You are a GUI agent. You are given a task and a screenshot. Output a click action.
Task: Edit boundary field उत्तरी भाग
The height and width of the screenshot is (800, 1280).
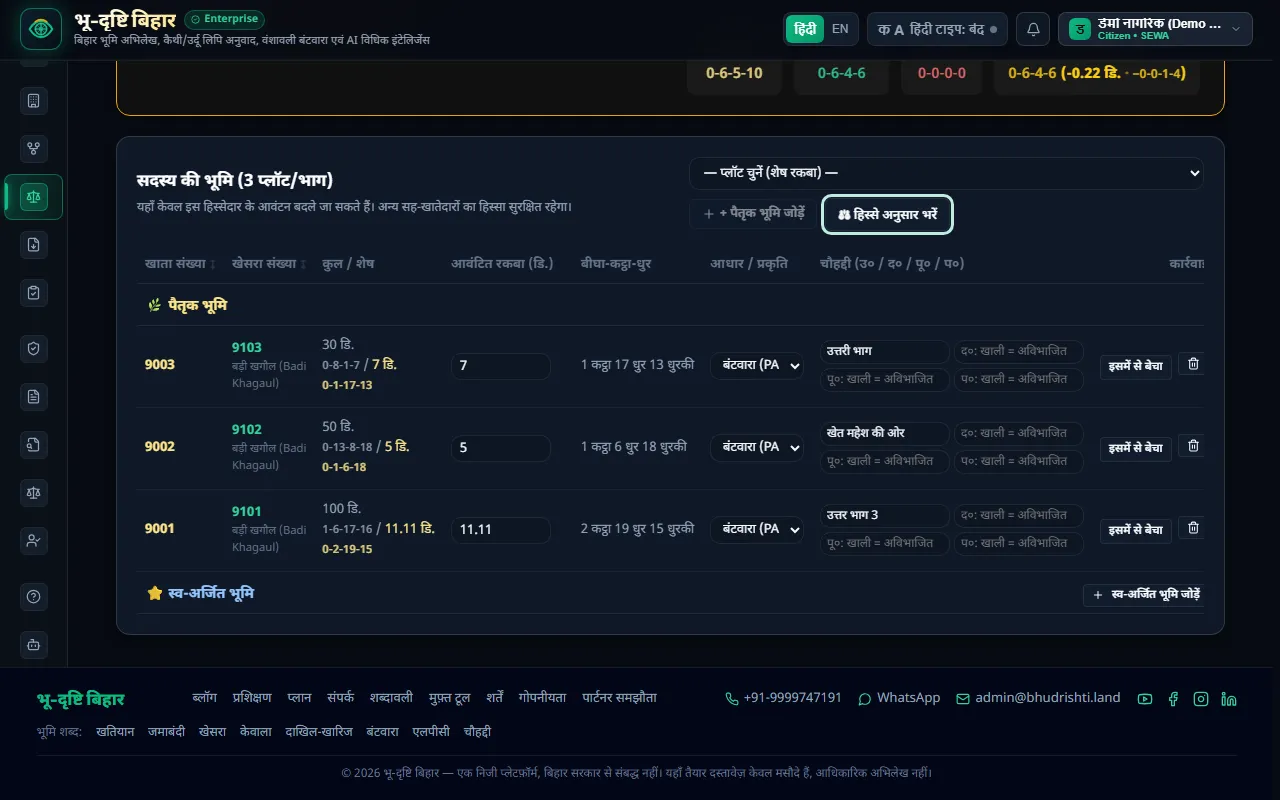click(885, 352)
